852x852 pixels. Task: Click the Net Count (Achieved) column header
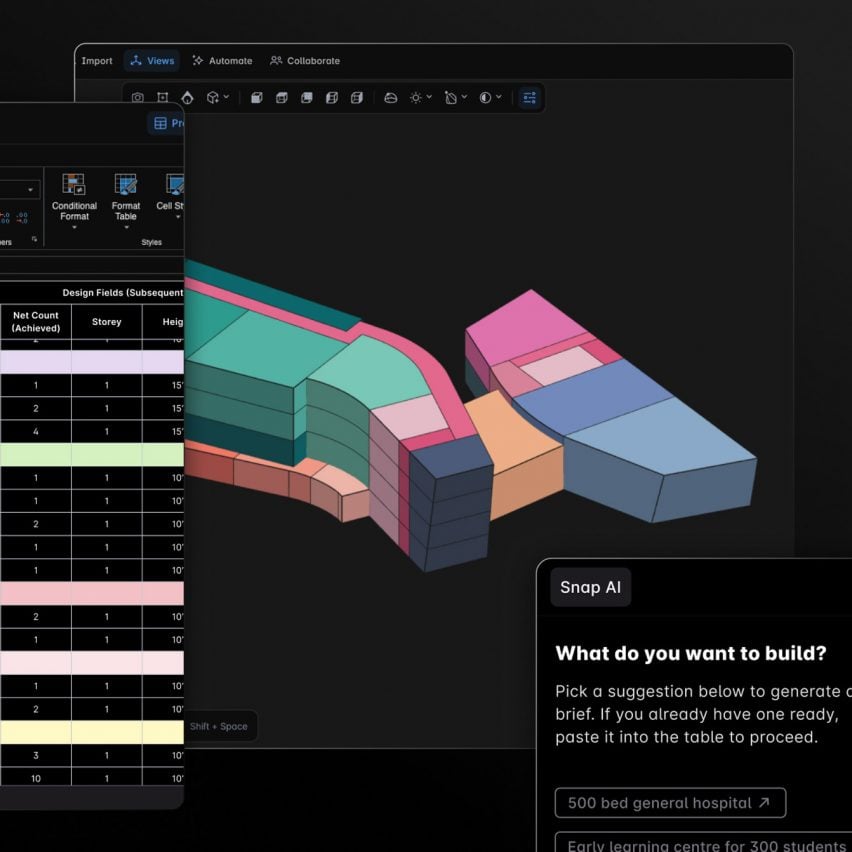[36, 322]
